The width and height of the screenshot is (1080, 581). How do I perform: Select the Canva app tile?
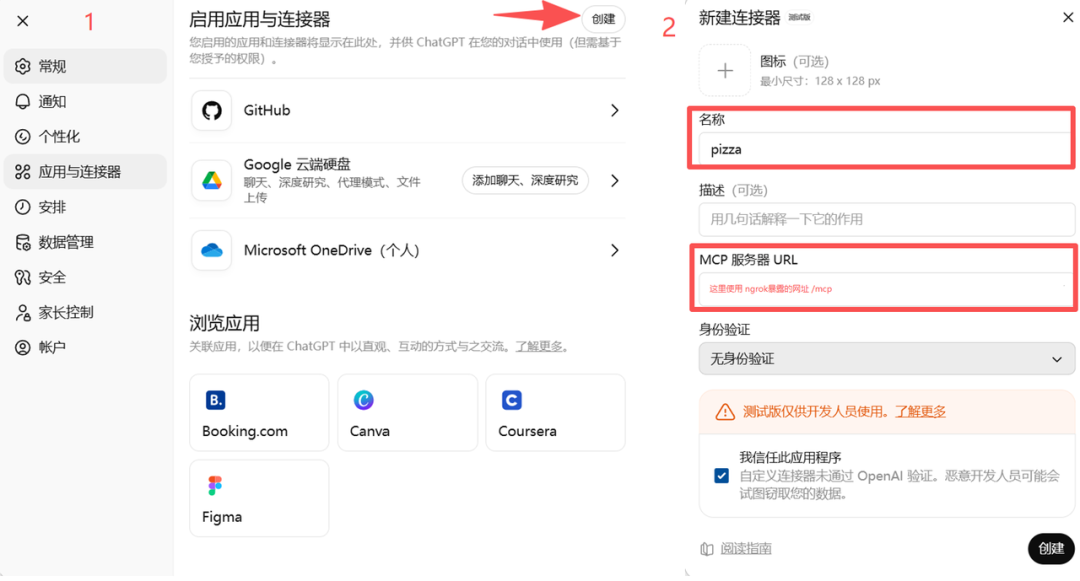(407, 412)
